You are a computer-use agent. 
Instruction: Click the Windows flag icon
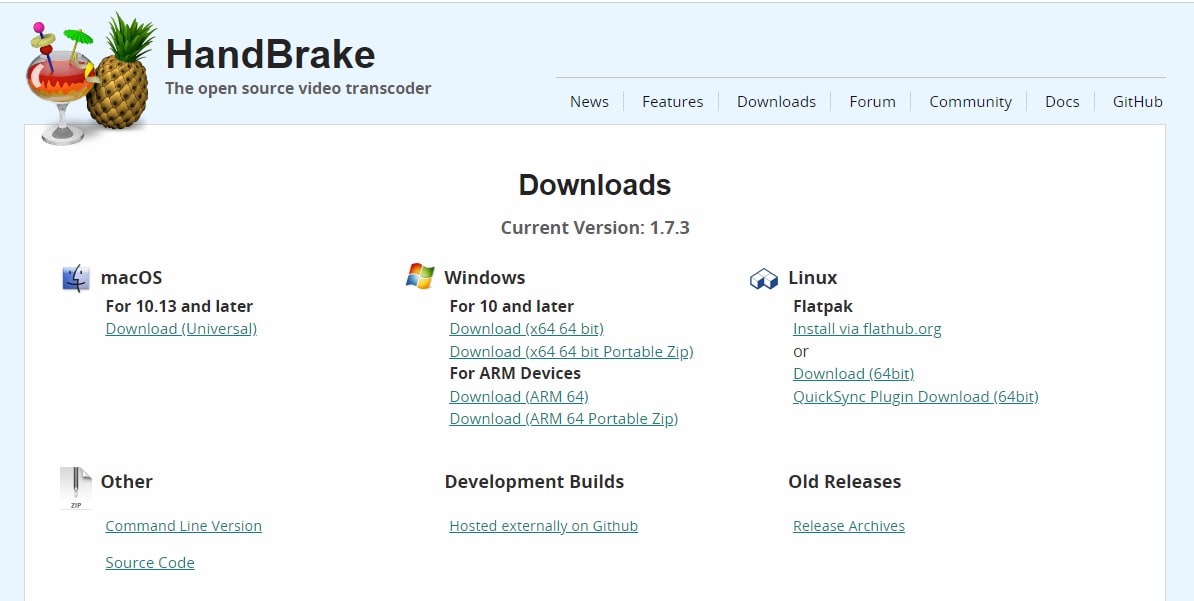point(420,277)
